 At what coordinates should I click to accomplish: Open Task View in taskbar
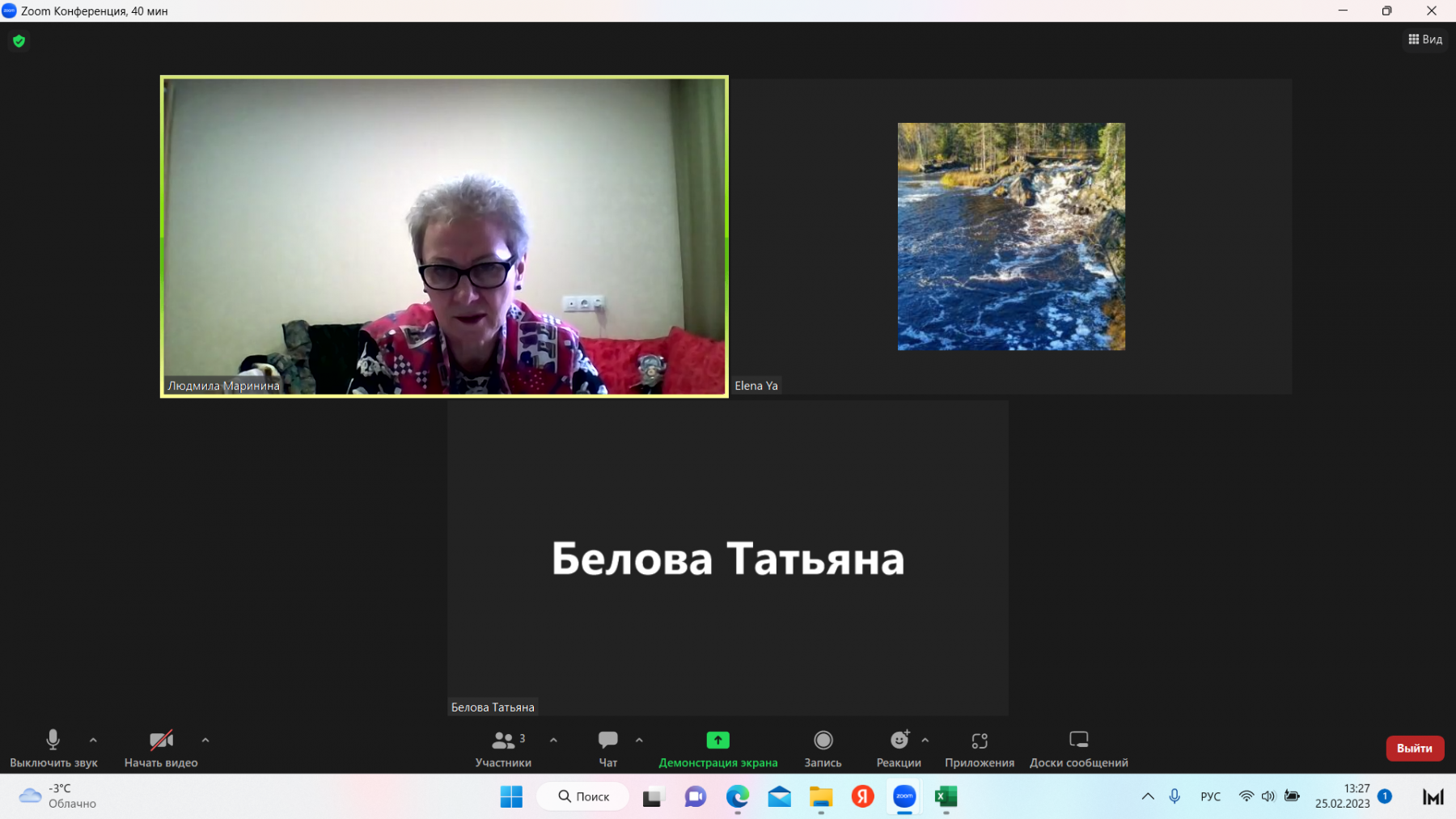(x=653, y=796)
